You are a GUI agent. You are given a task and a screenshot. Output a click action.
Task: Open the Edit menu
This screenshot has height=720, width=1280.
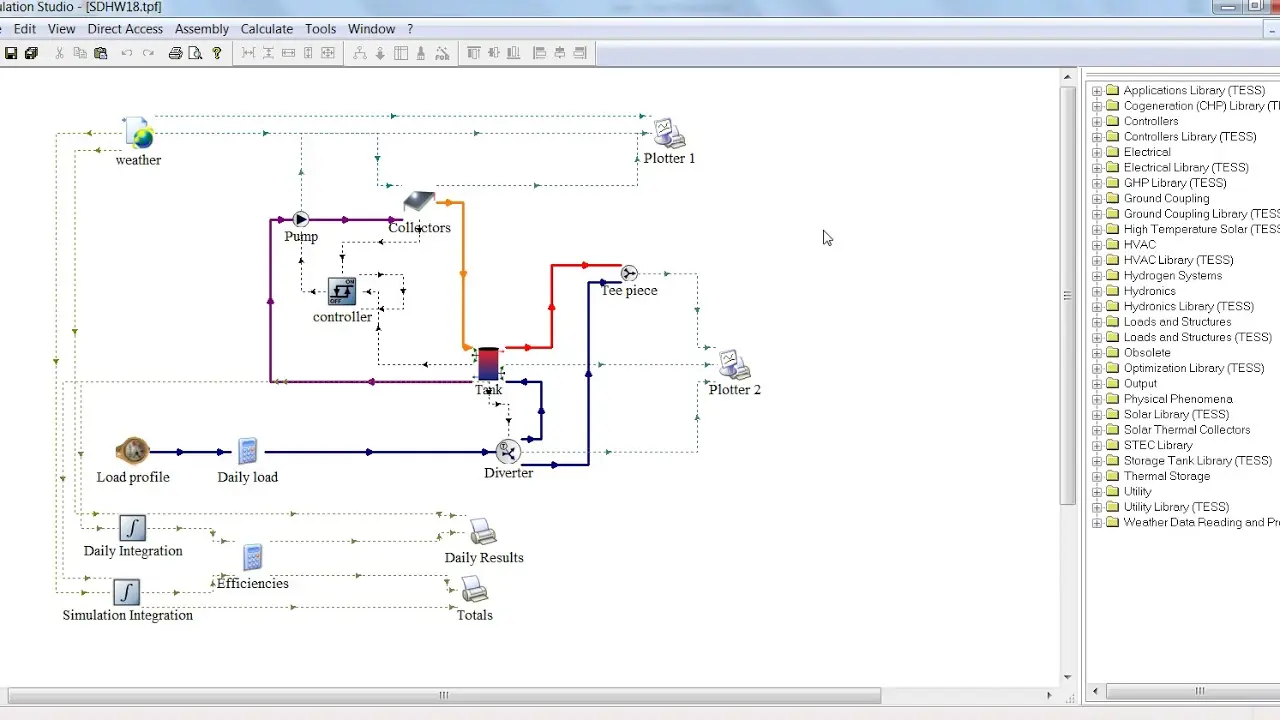point(25,29)
